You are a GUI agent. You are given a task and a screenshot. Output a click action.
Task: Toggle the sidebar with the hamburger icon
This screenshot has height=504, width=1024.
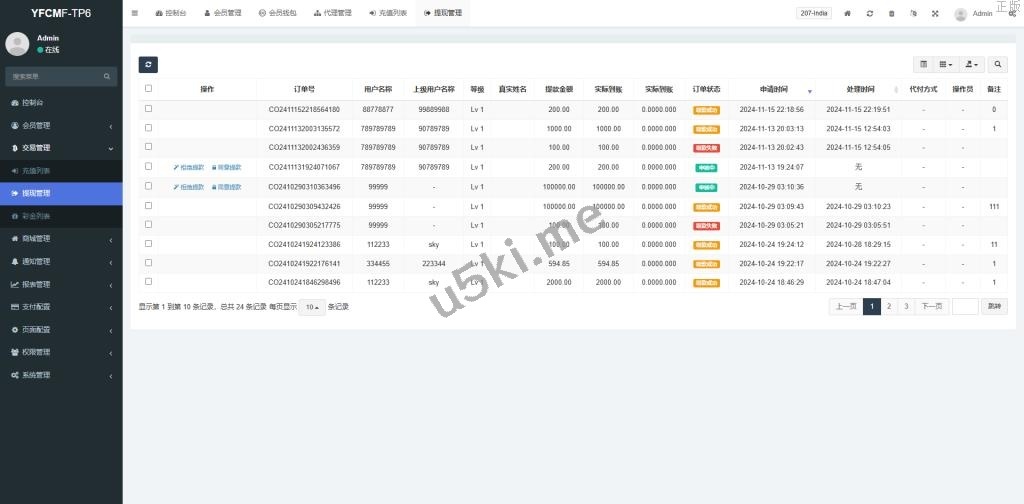(x=135, y=13)
